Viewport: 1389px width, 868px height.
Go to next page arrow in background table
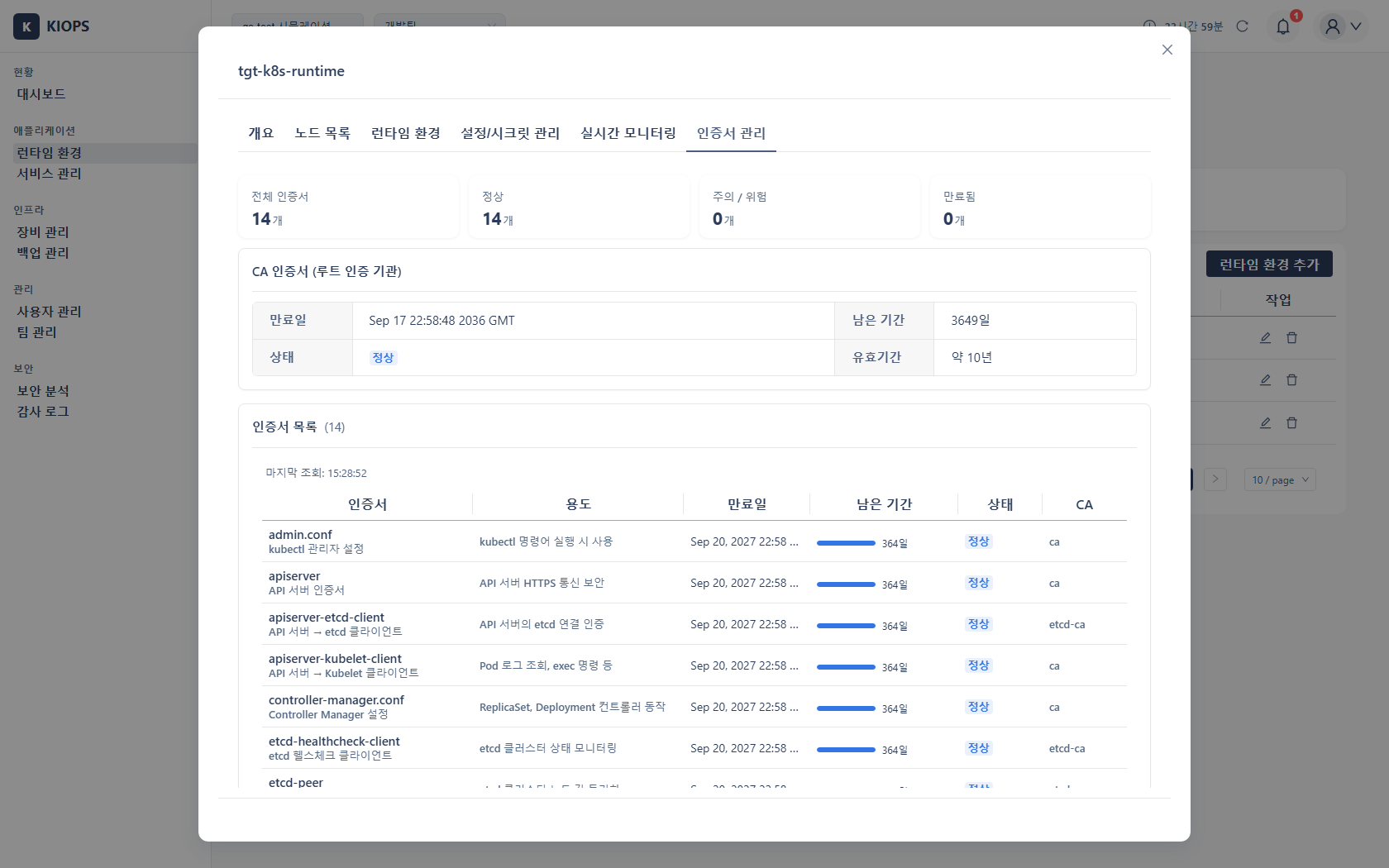click(1215, 479)
